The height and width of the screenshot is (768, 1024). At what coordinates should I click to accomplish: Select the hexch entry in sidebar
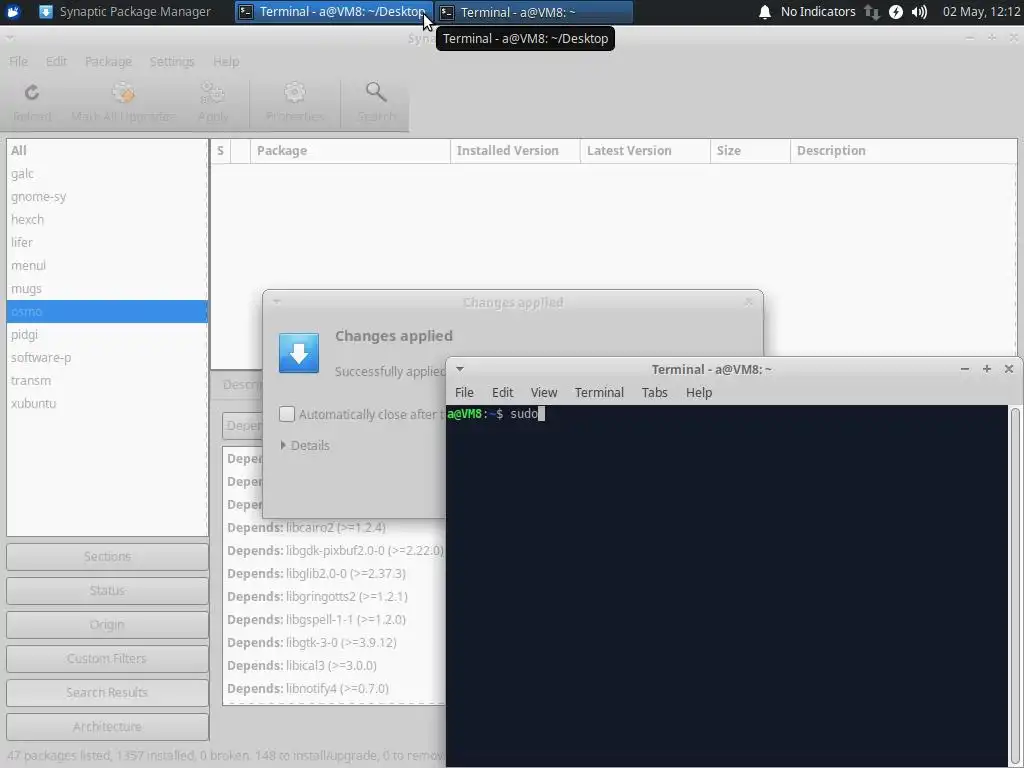[x=107, y=219]
